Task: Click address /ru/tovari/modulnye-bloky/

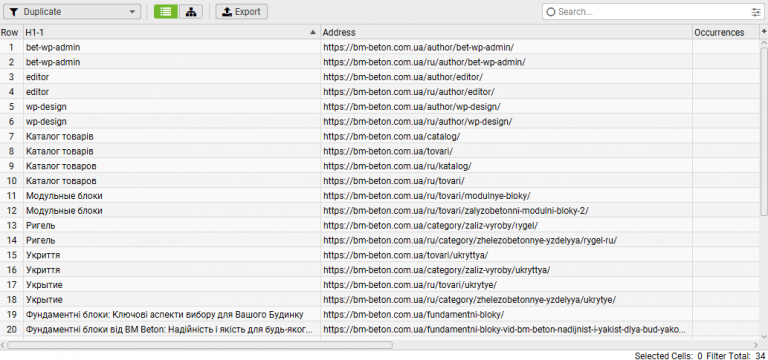Action: click(x=506, y=196)
